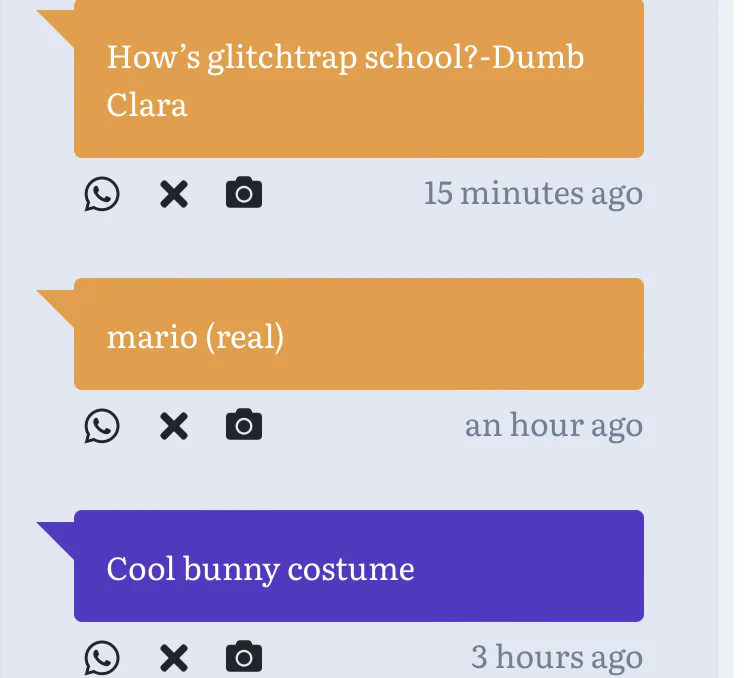Delete the "Cool bunny costume" message

[174, 657]
